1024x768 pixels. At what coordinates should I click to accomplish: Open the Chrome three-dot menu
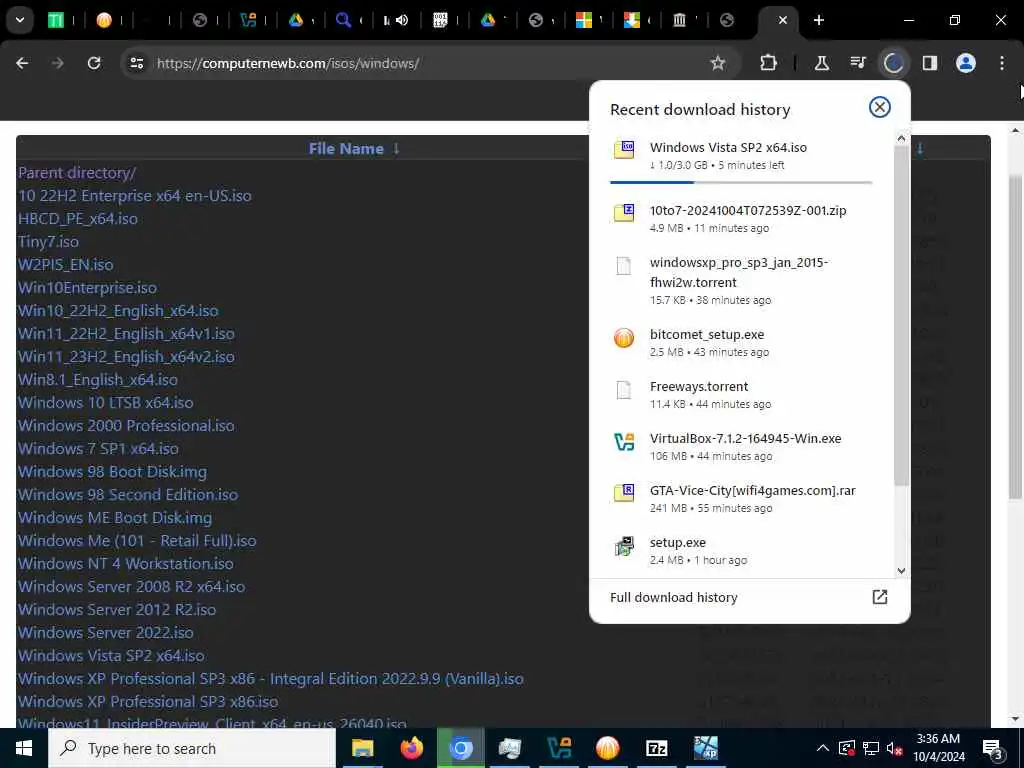click(1002, 63)
